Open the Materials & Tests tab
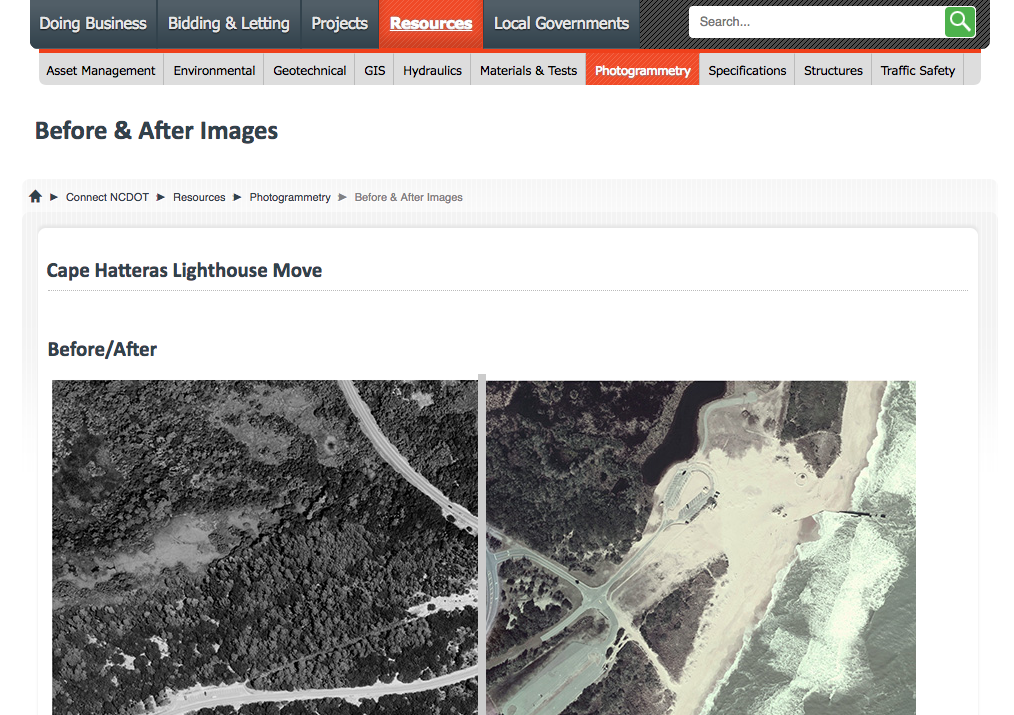 click(528, 70)
